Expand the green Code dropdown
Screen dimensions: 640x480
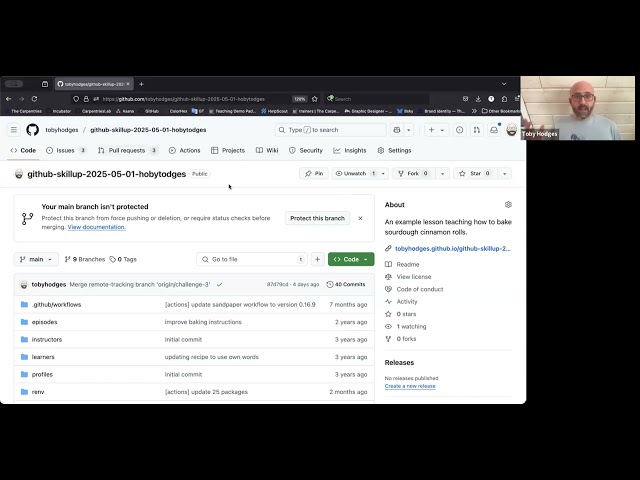click(x=351, y=259)
